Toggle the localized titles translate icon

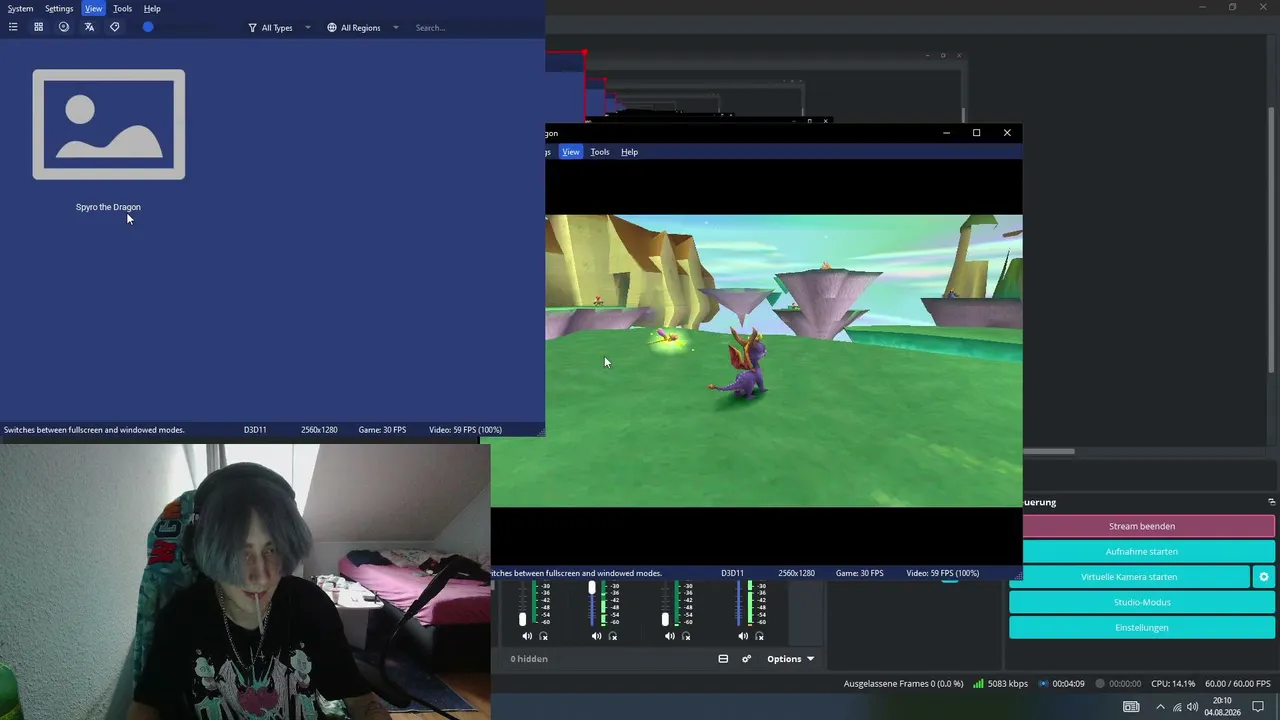(x=89, y=27)
